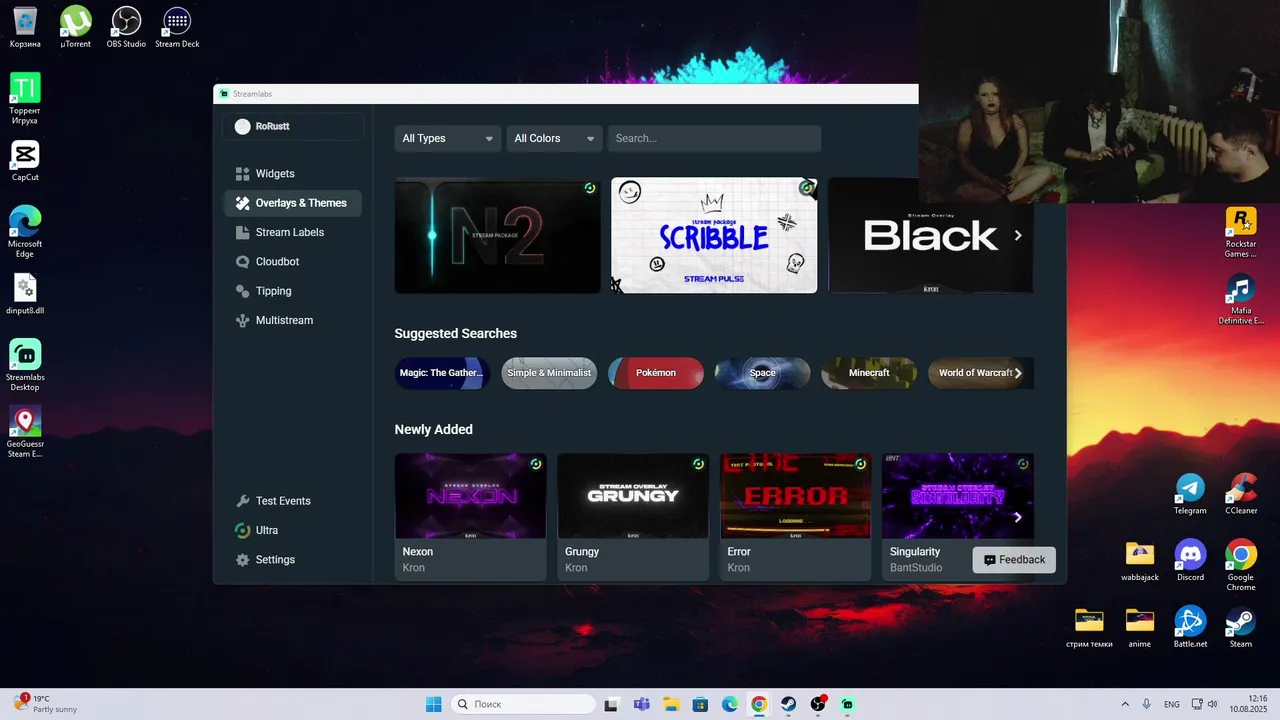The image size is (1280, 720).
Task: Click the Feedback button
Action: pyautogui.click(x=1014, y=560)
